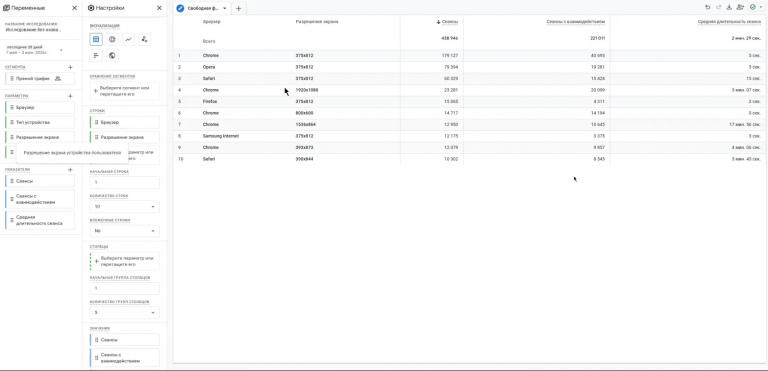Click the total sessions value 438 946

pyautogui.click(x=450, y=38)
